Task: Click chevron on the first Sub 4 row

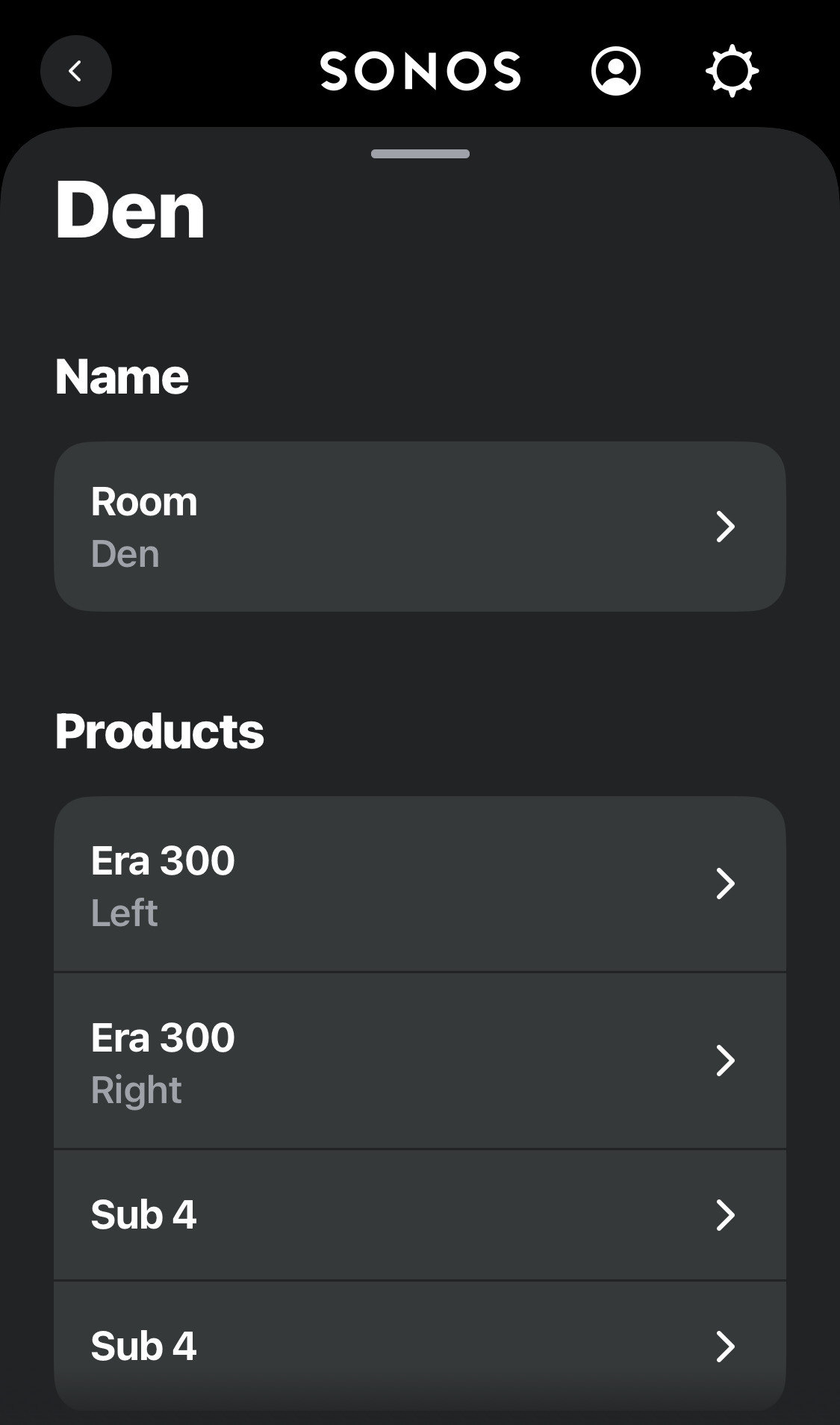Action: click(x=725, y=1215)
